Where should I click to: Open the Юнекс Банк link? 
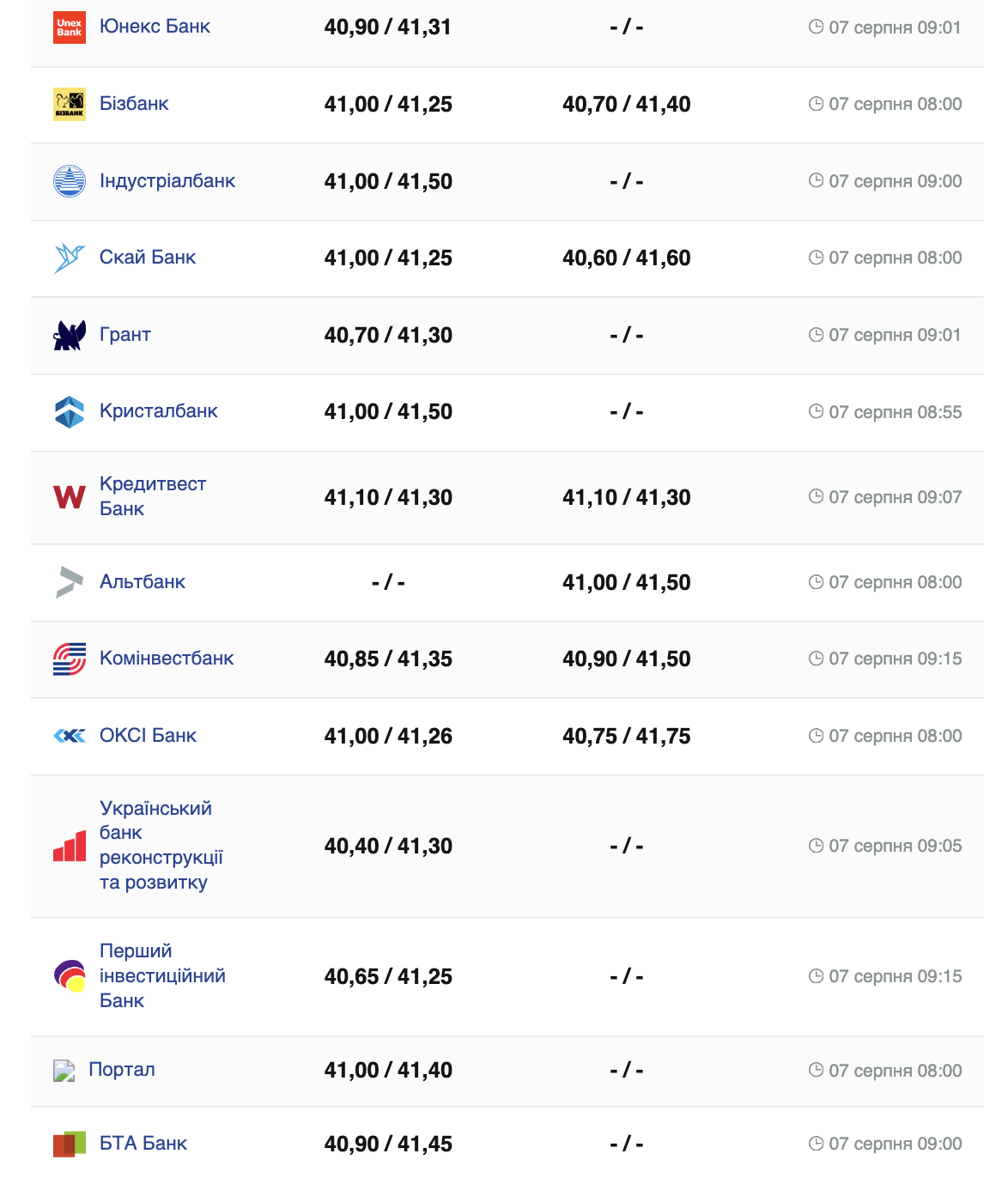pos(155,27)
